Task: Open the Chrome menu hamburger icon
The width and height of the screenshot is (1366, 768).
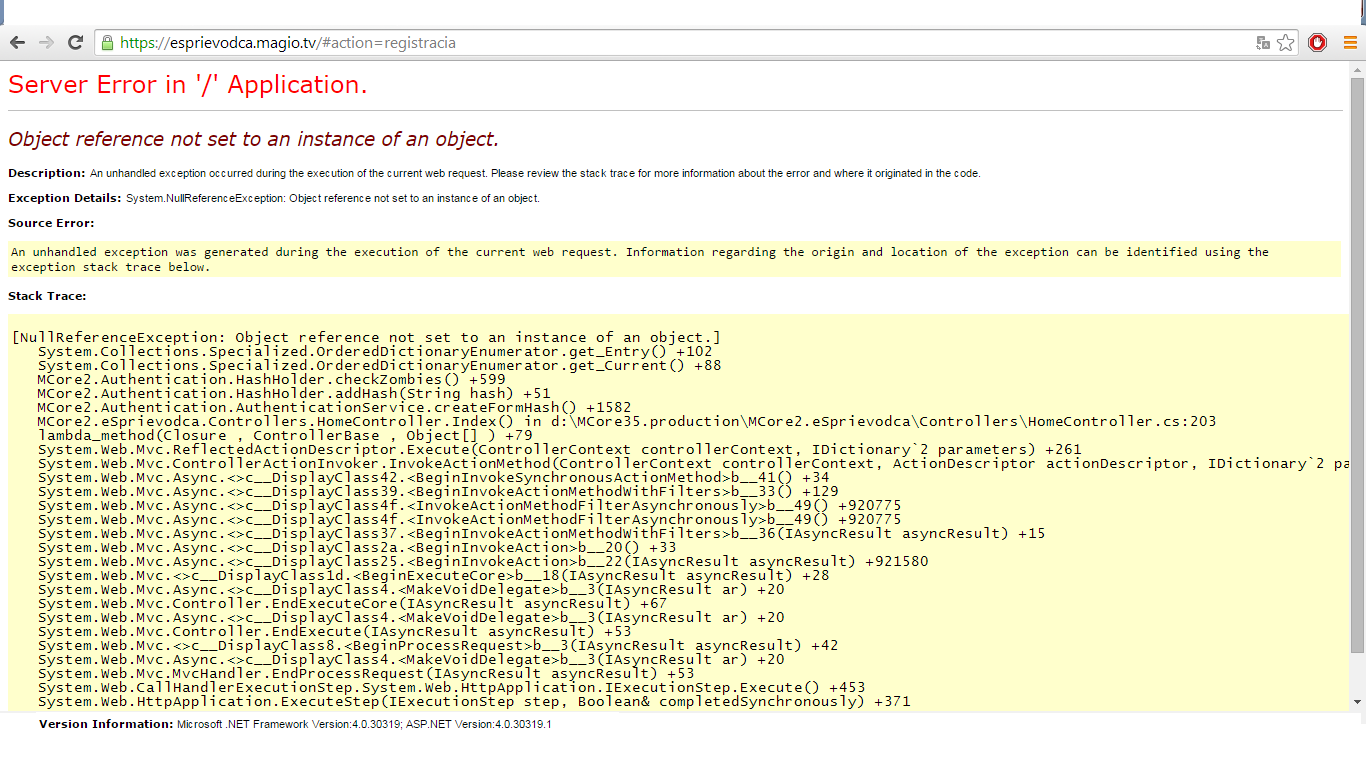Action: (1349, 43)
